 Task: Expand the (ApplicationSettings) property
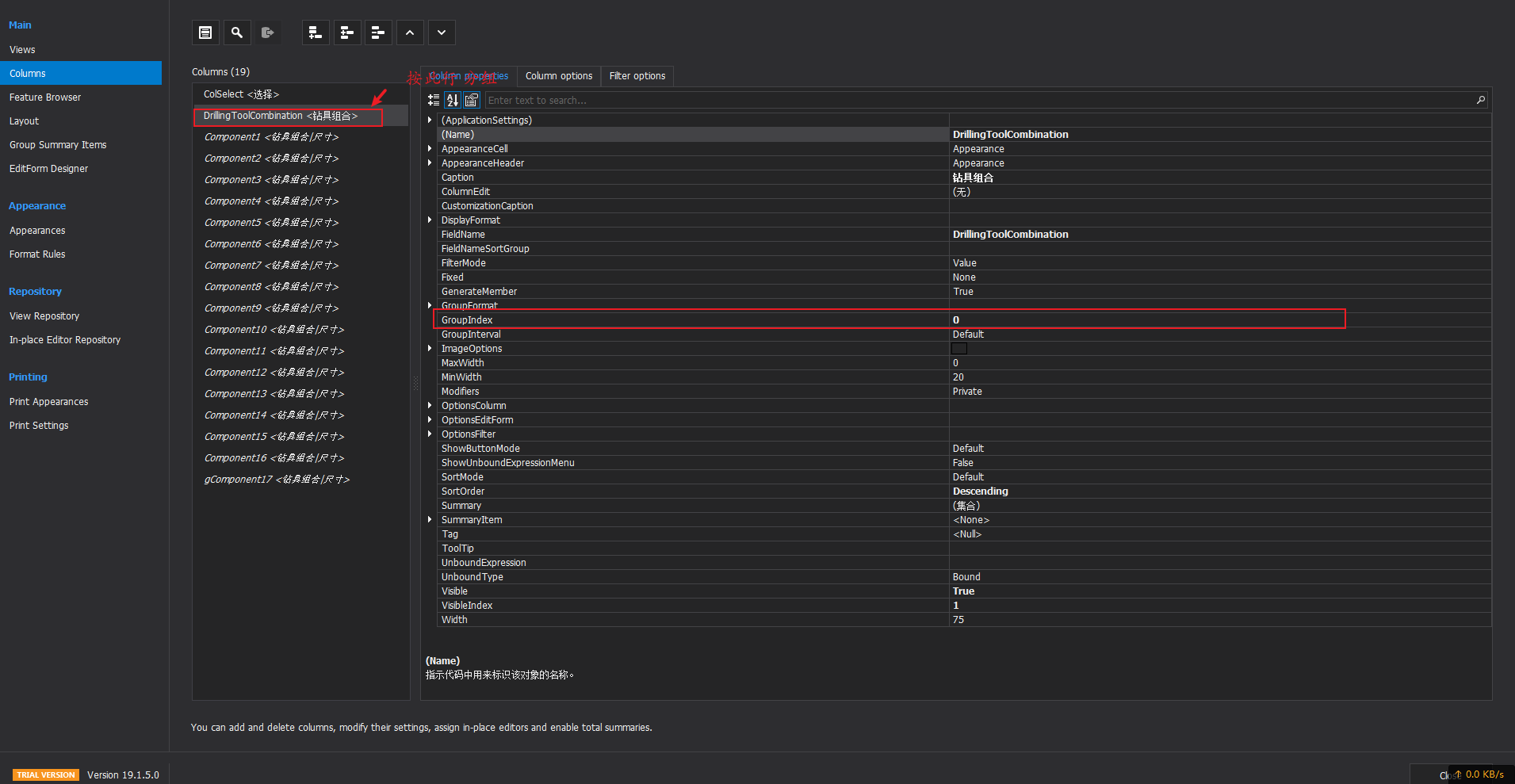coord(430,120)
